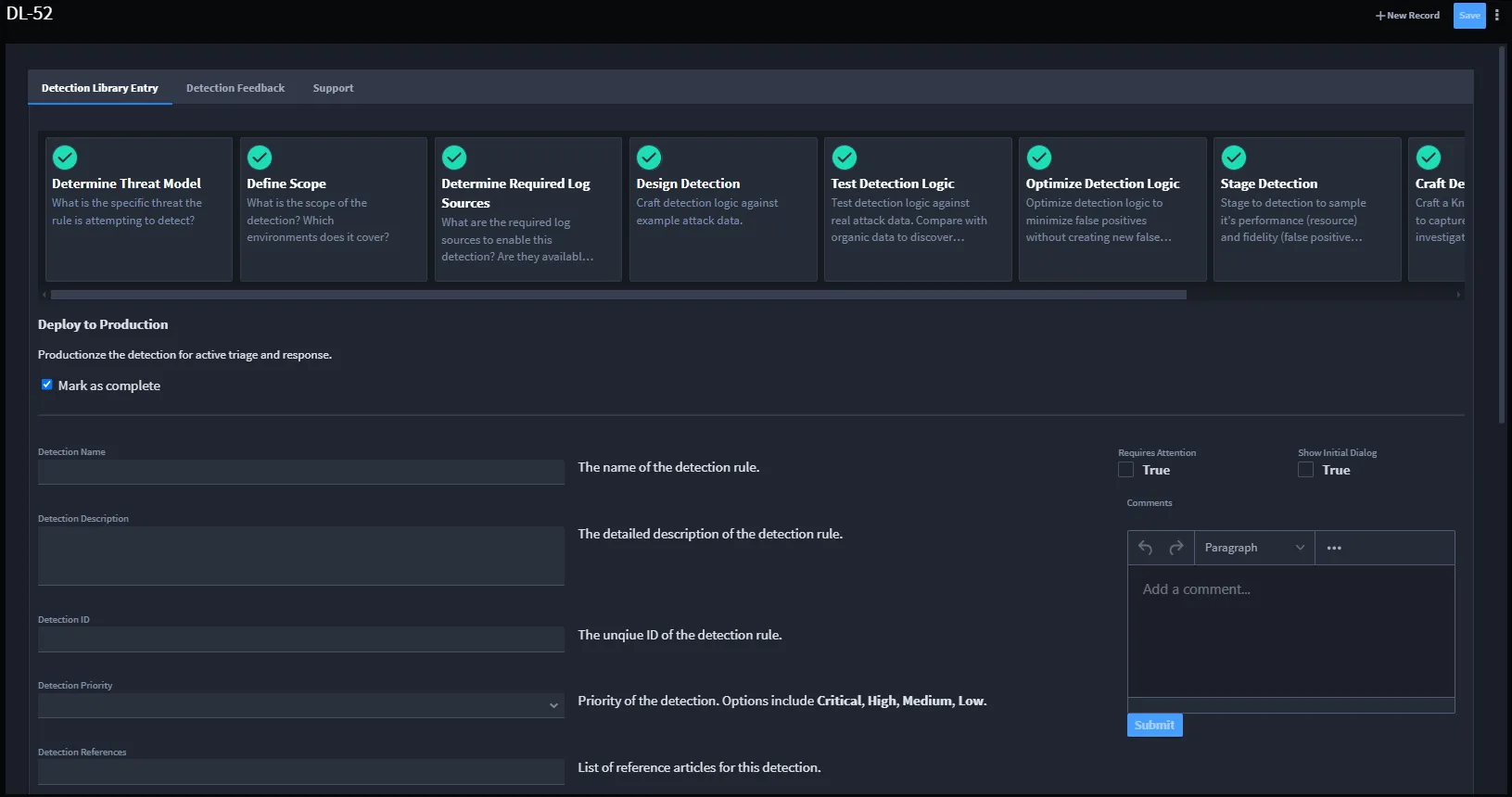Click the Detection Description text area
The height and width of the screenshot is (797, 1512).
click(301, 556)
